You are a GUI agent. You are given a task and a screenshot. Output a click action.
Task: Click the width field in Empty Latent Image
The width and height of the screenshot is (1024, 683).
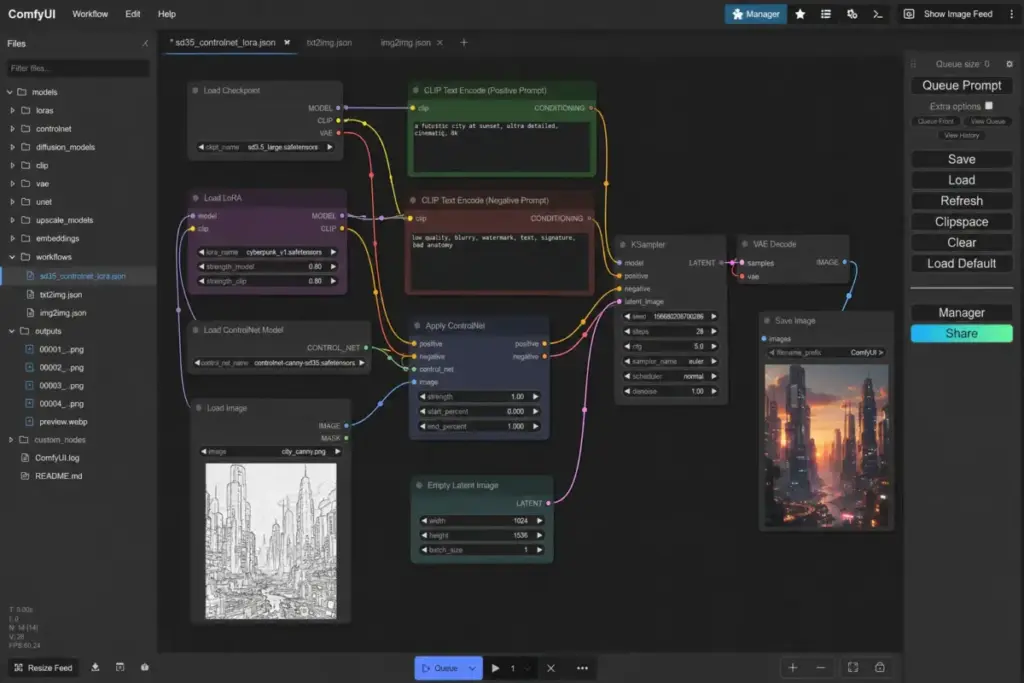click(482, 520)
